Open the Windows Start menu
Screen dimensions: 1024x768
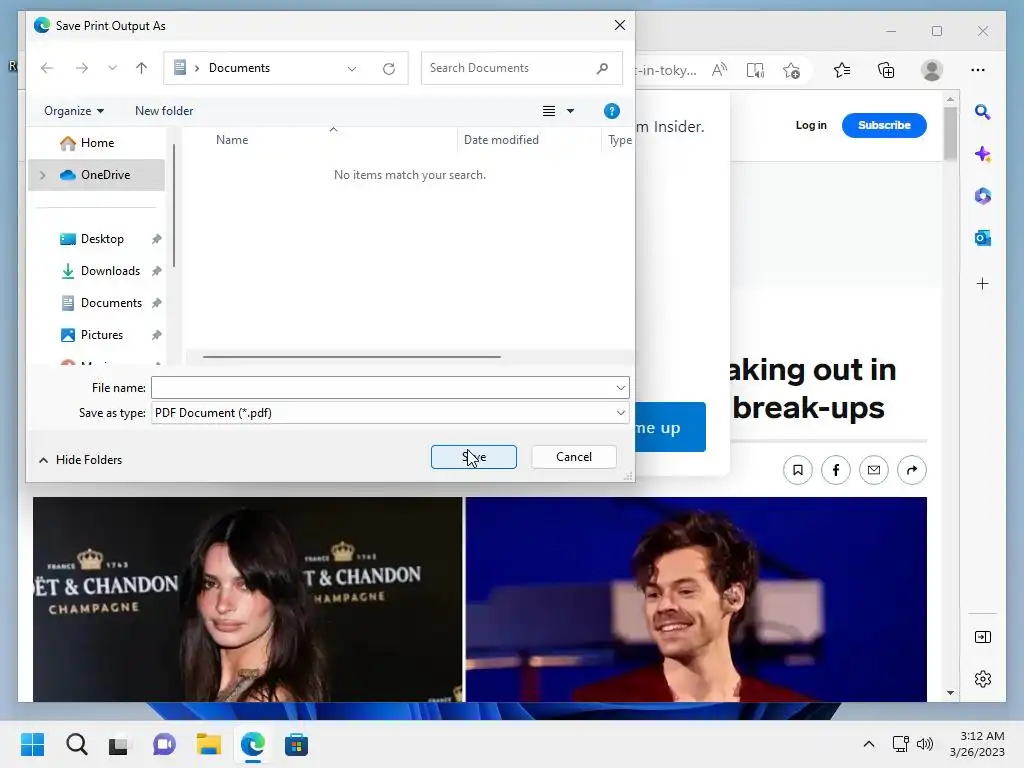coord(32,744)
